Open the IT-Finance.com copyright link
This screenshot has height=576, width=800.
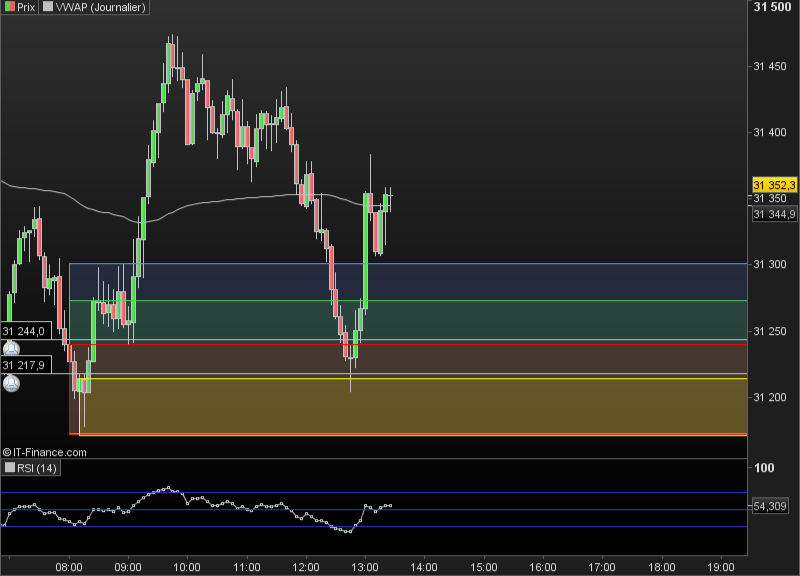(44, 452)
